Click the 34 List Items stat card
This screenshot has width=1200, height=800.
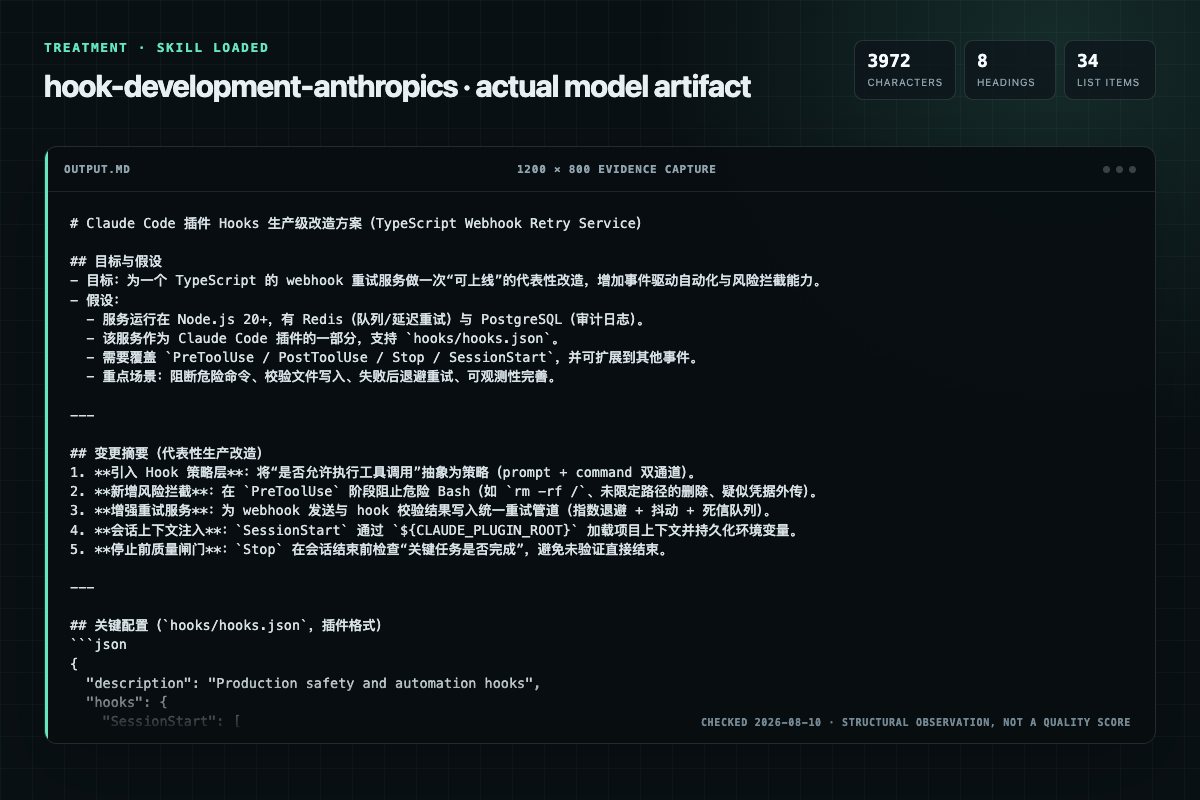[x=1109, y=70]
